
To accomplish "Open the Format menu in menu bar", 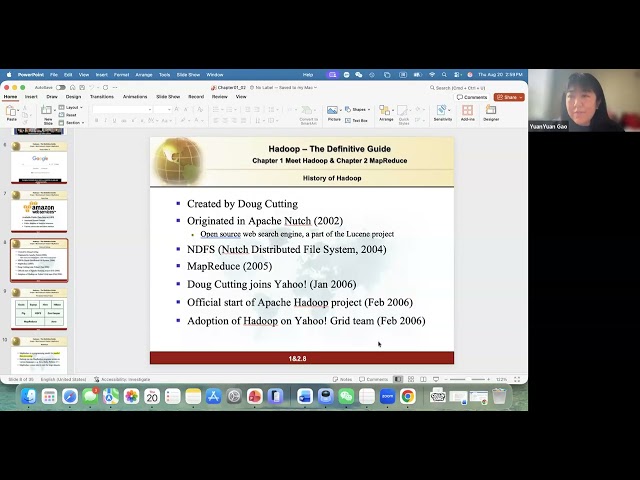I will coord(121,75).
